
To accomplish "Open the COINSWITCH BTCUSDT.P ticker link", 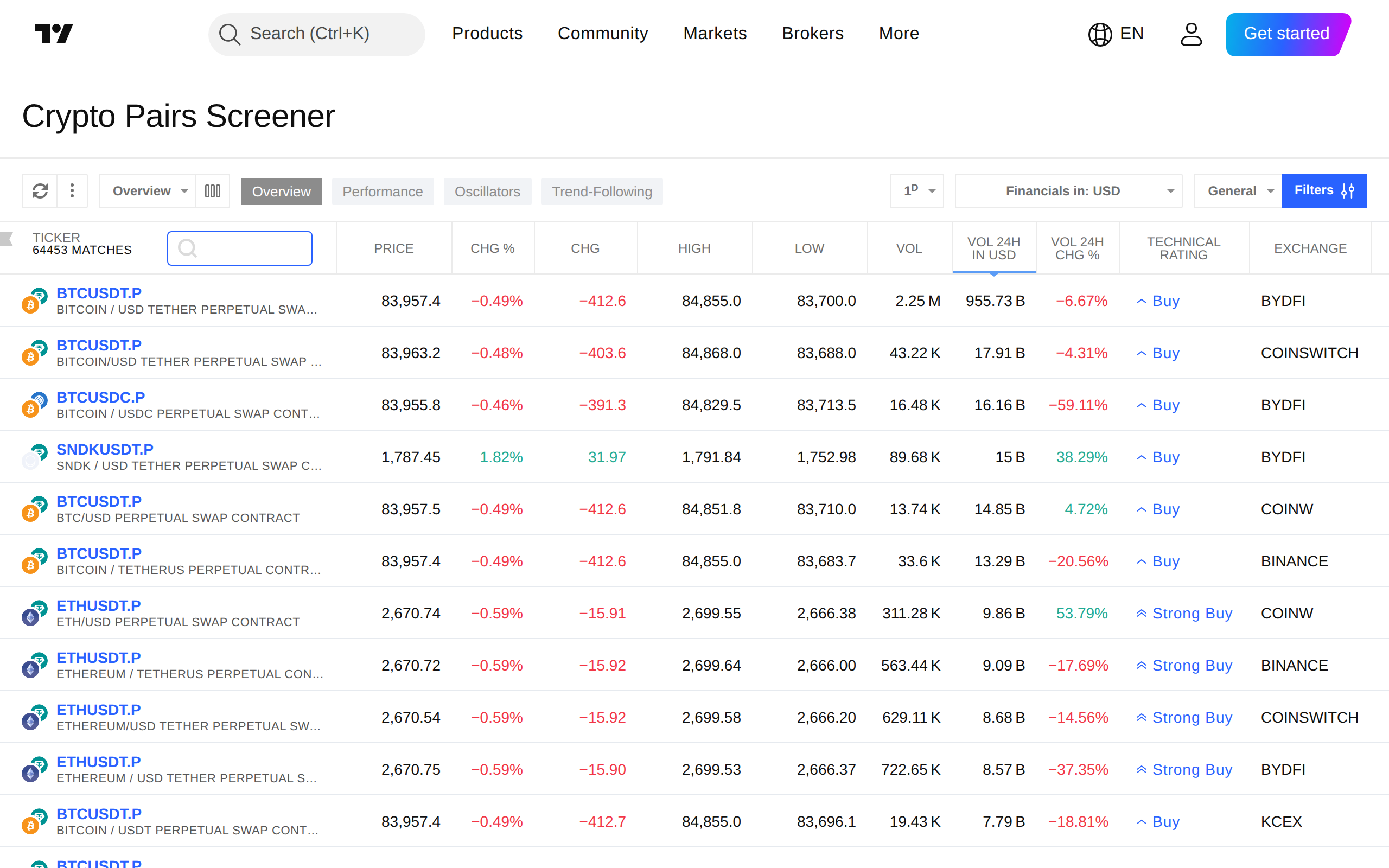I will coord(99,346).
